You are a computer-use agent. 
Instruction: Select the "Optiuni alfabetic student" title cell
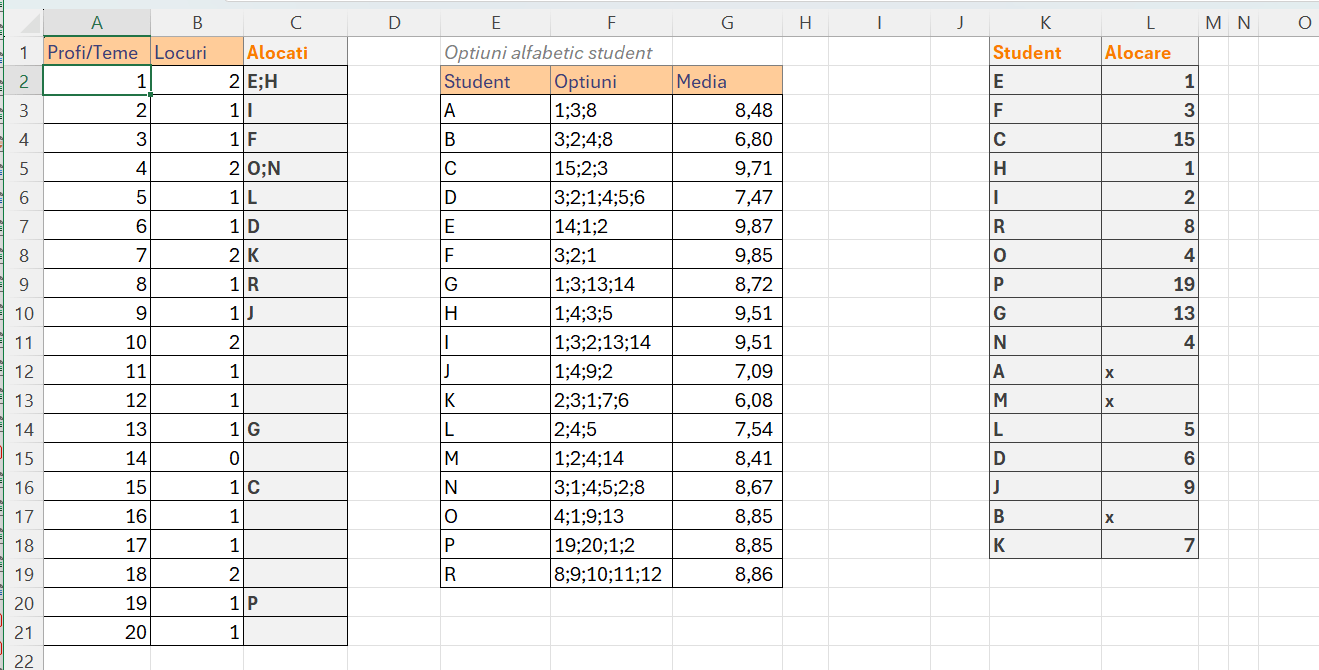[x=547, y=52]
